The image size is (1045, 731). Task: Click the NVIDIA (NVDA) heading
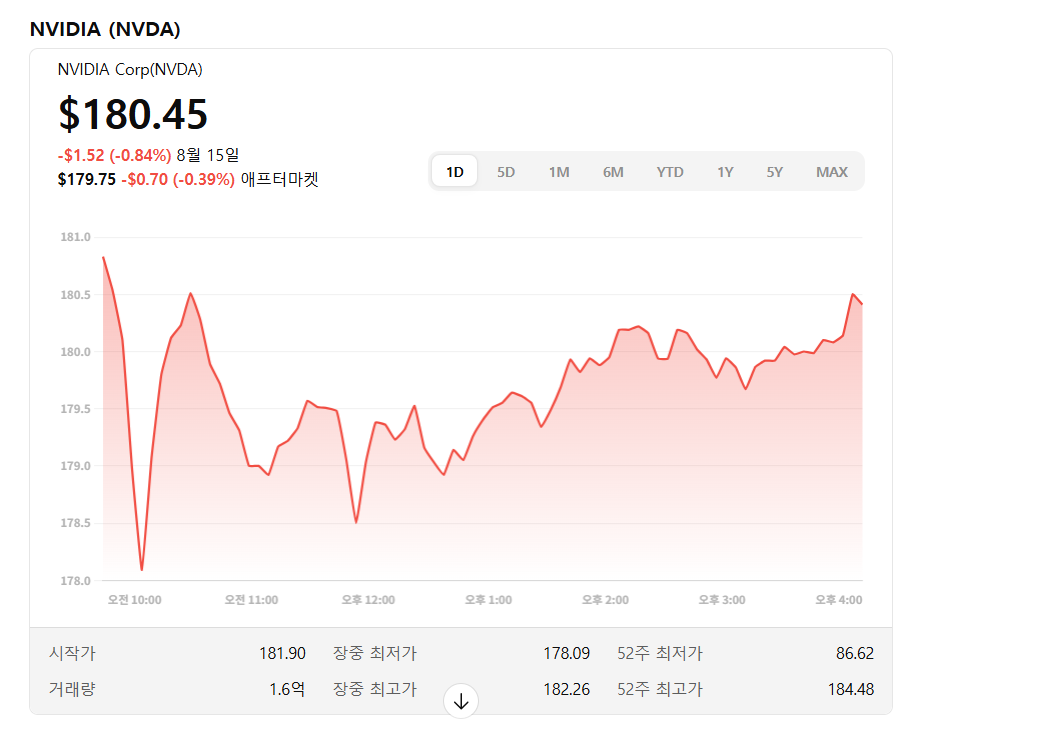click(105, 29)
